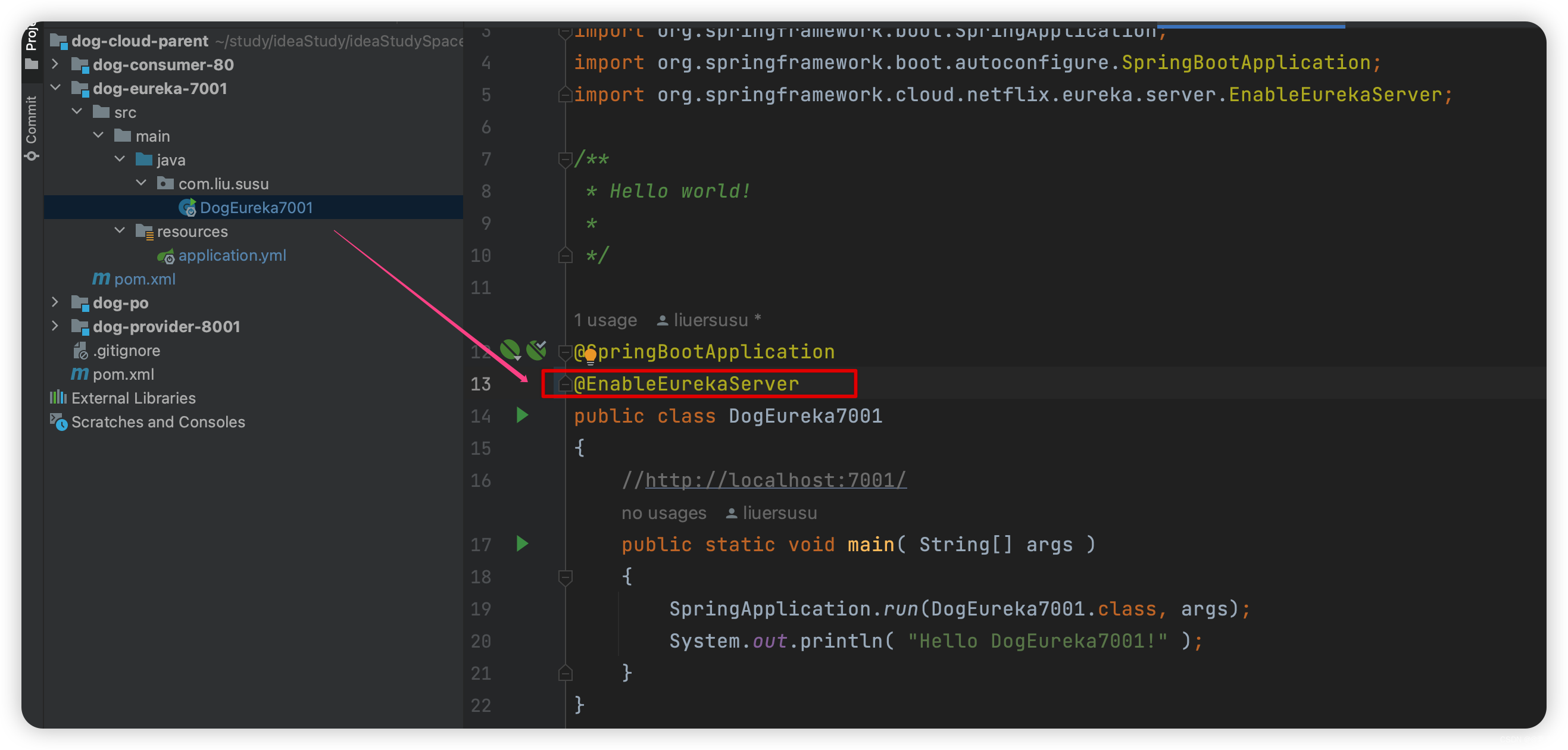Image resolution: width=1568 pixels, height=750 pixels.
Task: Select Scratches and Consoles node
Action: [158, 422]
